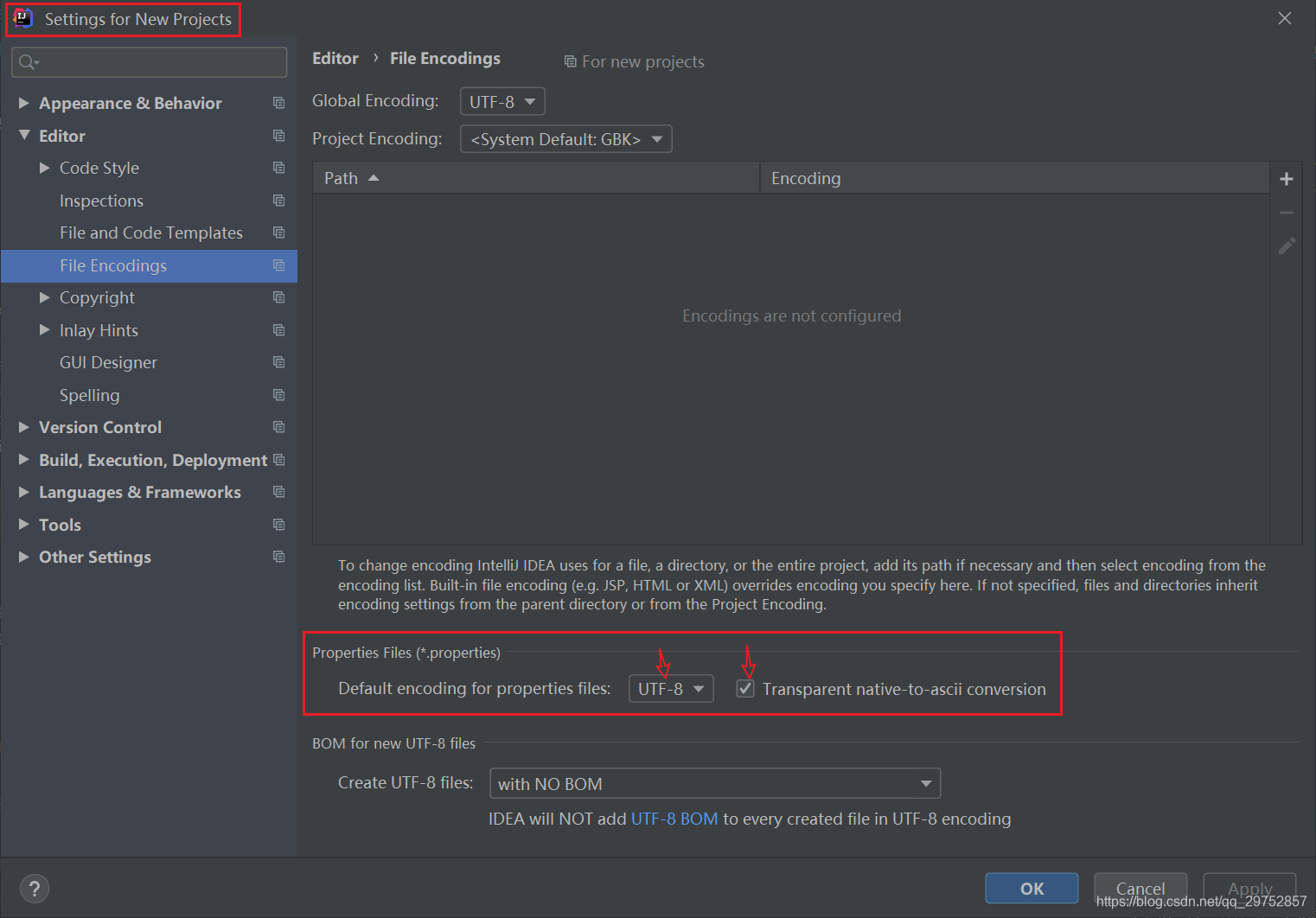This screenshot has width=1316, height=918.
Task: Open the Create UTF-8 files dropdown
Action: [x=715, y=784]
